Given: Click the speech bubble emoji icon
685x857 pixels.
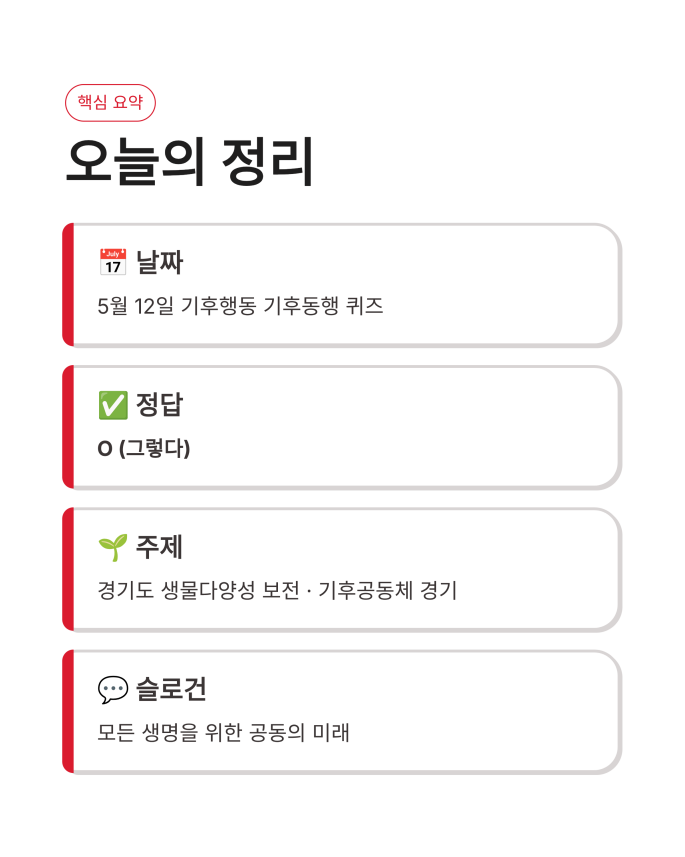Looking at the screenshot, I should pyautogui.click(x=113, y=689).
